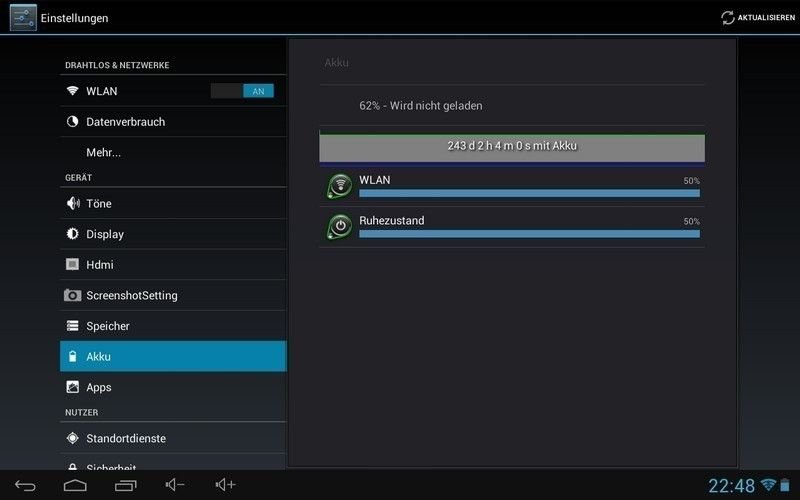Screen dimensions: 800x500
Task: Click the Akku panel title
Action: [337, 62]
